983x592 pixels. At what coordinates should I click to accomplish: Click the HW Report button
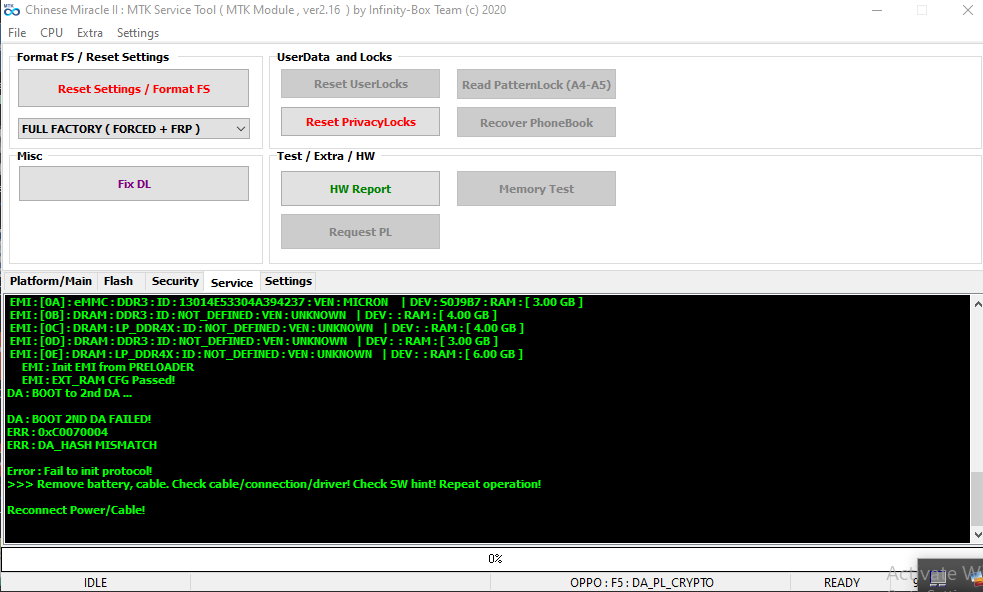(x=360, y=189)
